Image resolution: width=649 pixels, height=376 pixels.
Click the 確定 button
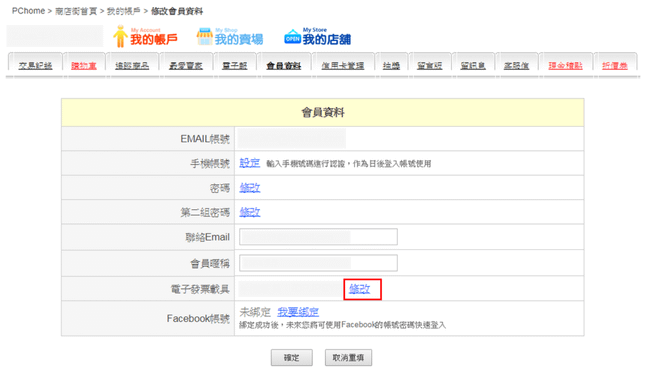tap(292, 358)
